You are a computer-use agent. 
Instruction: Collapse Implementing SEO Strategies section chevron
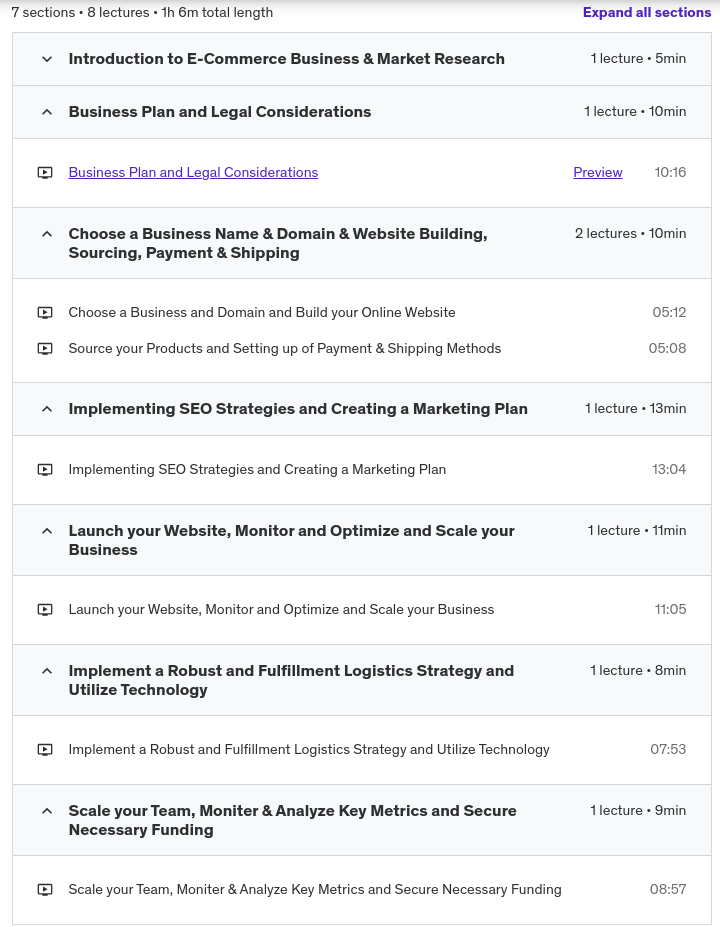click(46, 409)
